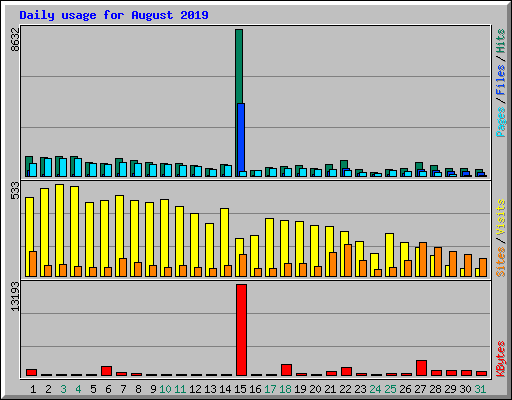Click day label 19 on the x-axis

pyautogui.click(x=300, y=389)
